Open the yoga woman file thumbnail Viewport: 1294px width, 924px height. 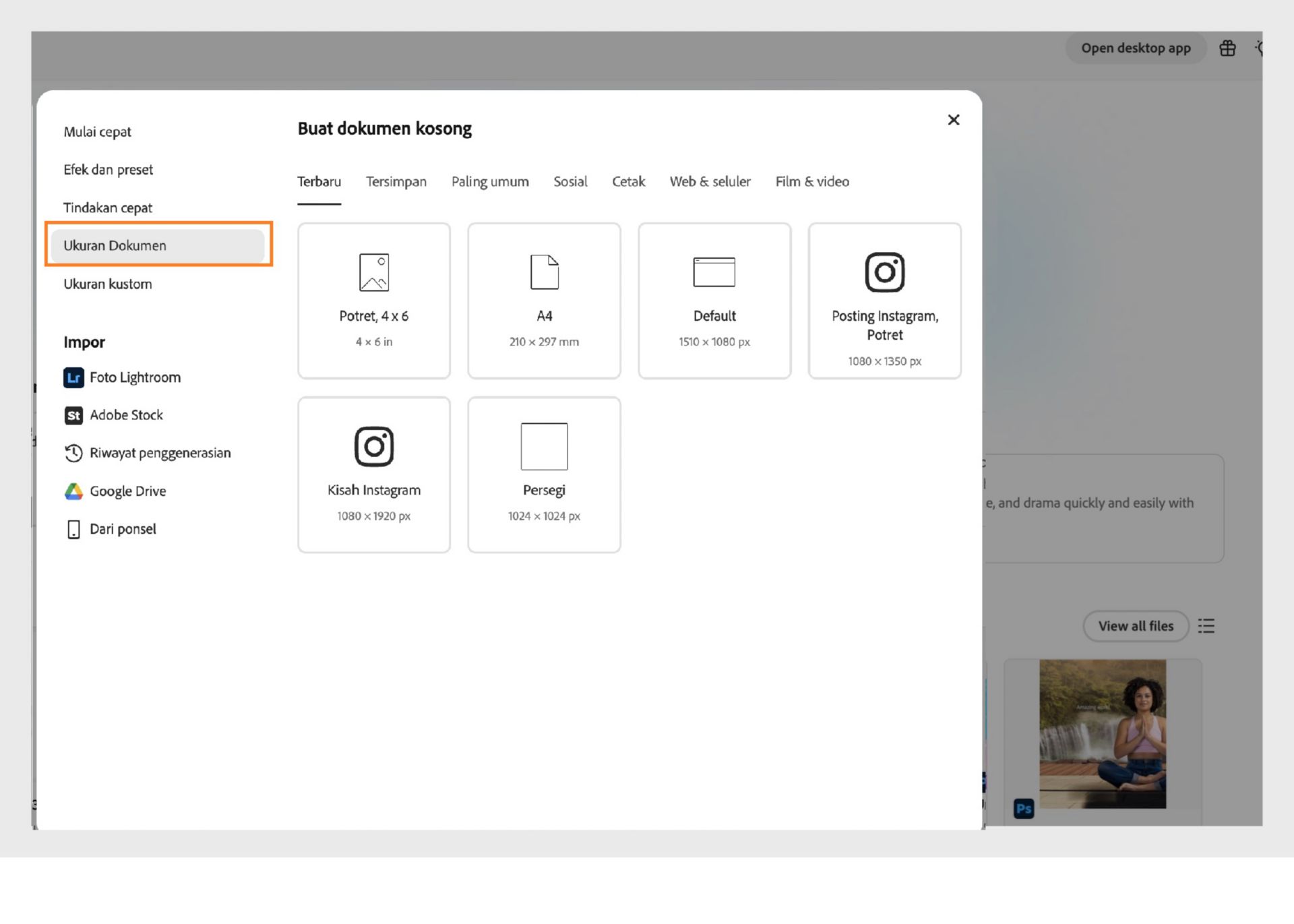click(x=1103, y=734)
